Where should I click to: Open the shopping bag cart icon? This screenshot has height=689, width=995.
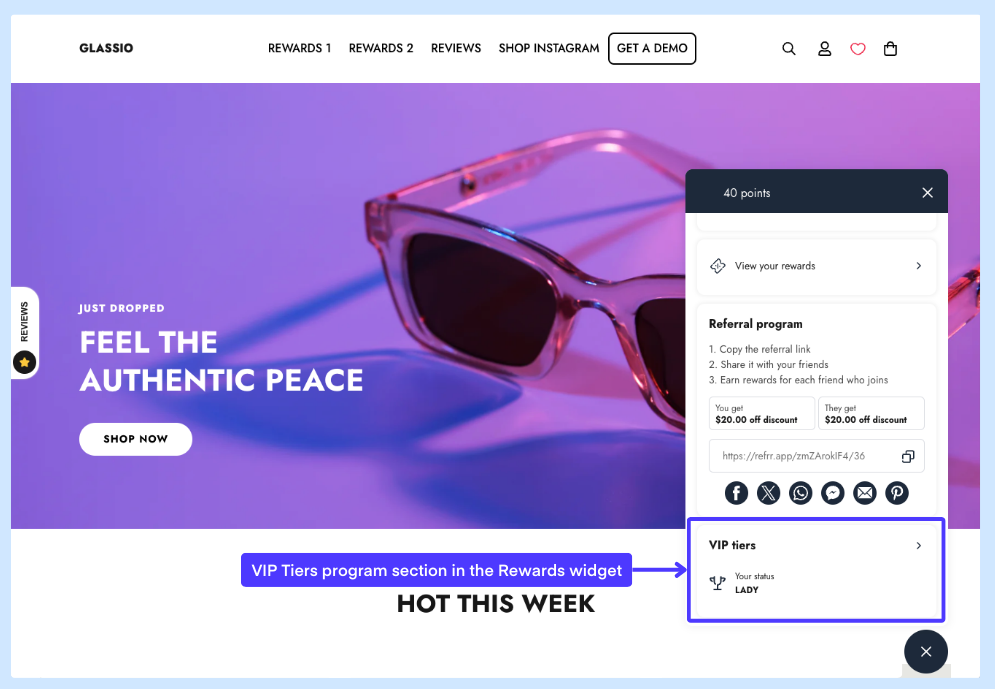pyautogui.click(x=890, y=49)
